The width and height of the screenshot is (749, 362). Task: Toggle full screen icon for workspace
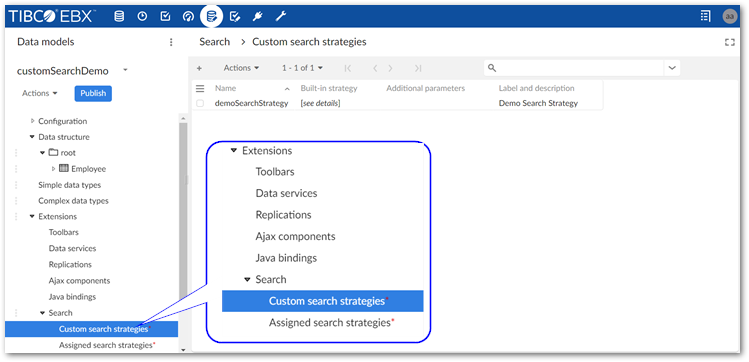[x=729, y=43]
